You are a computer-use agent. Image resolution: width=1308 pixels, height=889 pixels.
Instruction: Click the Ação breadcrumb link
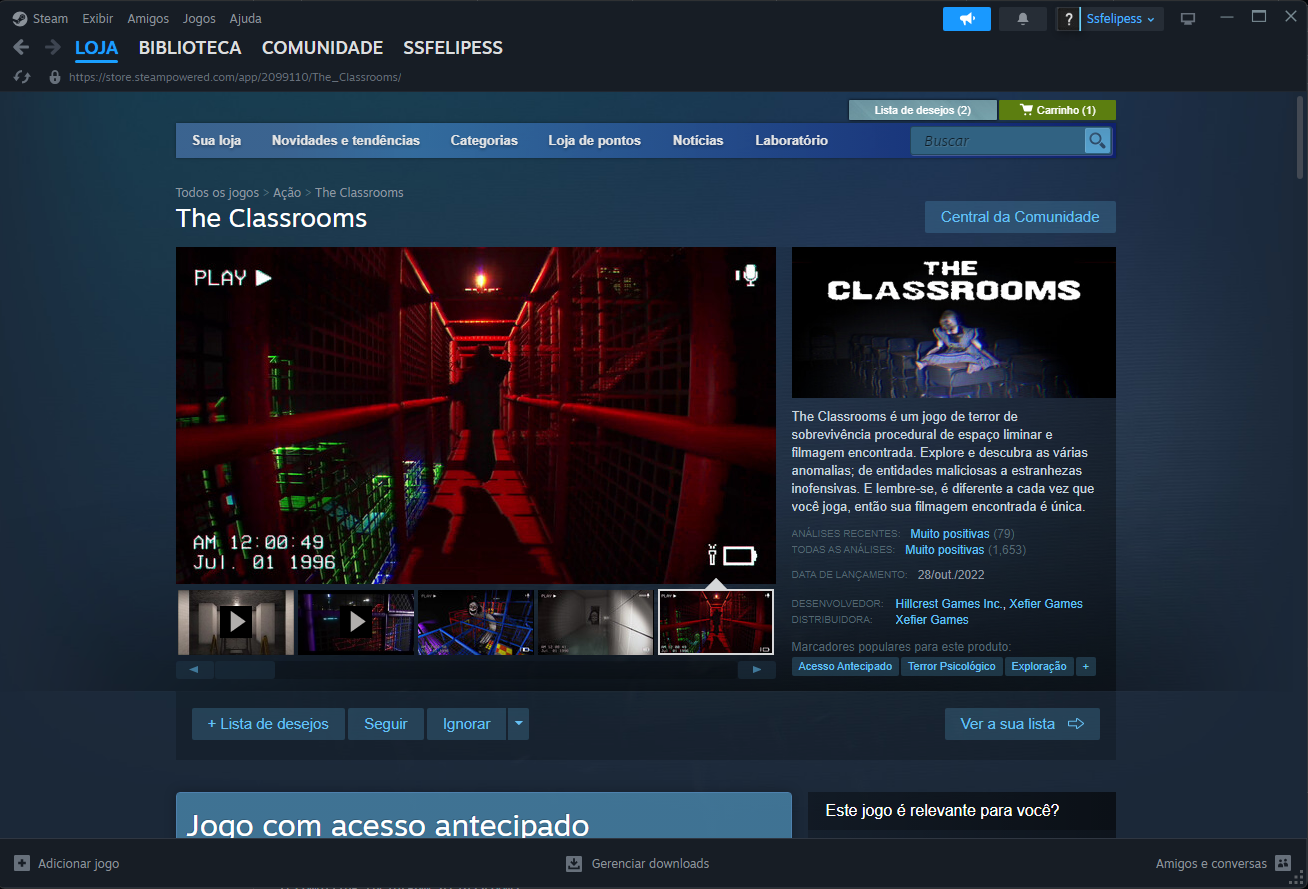[x=287, y=193]
